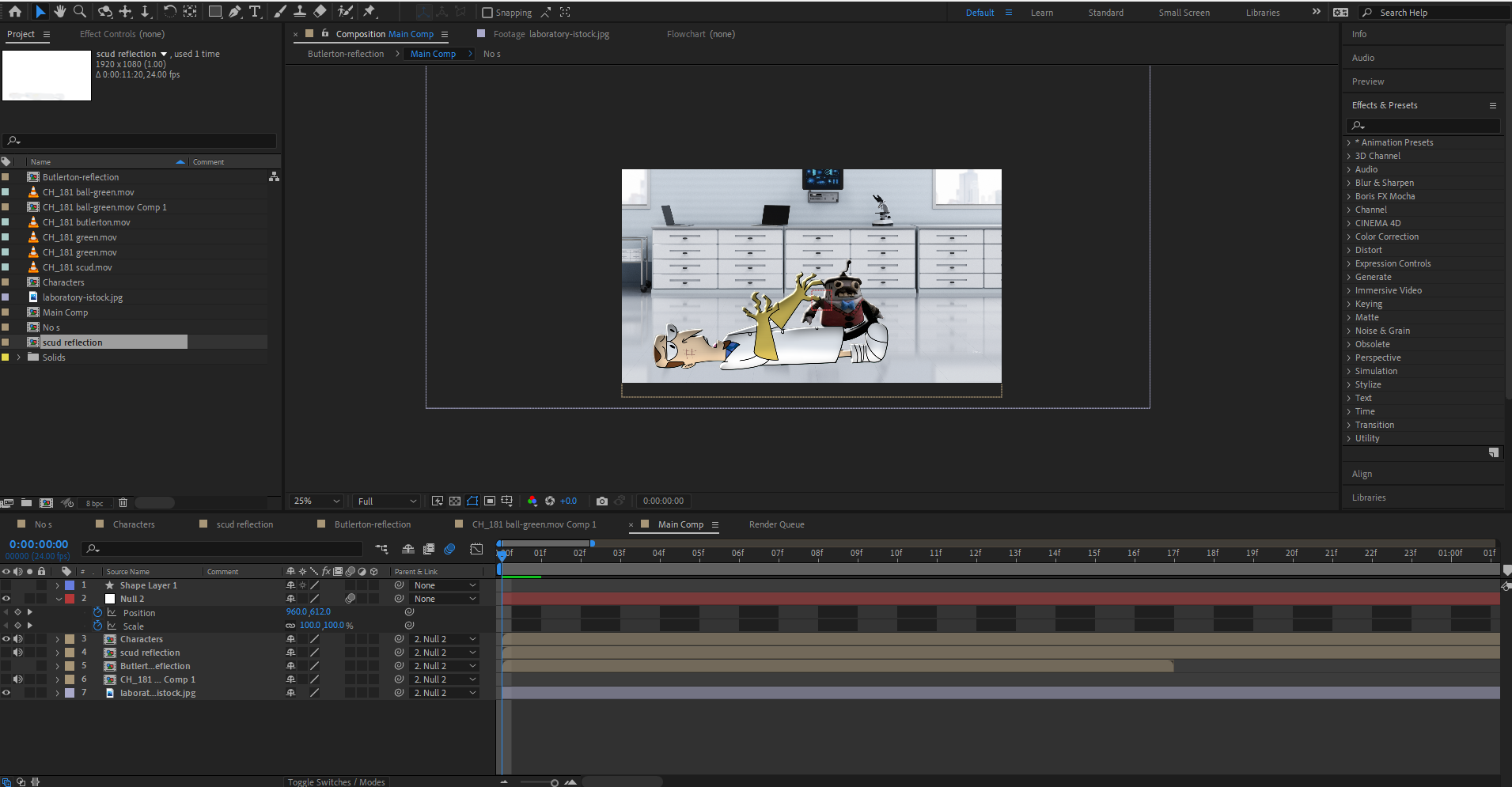The width and height of the screenshot is (1512, 787).
Task: Enable the Snapping checkbox
Action: click(x=487, y=13)
